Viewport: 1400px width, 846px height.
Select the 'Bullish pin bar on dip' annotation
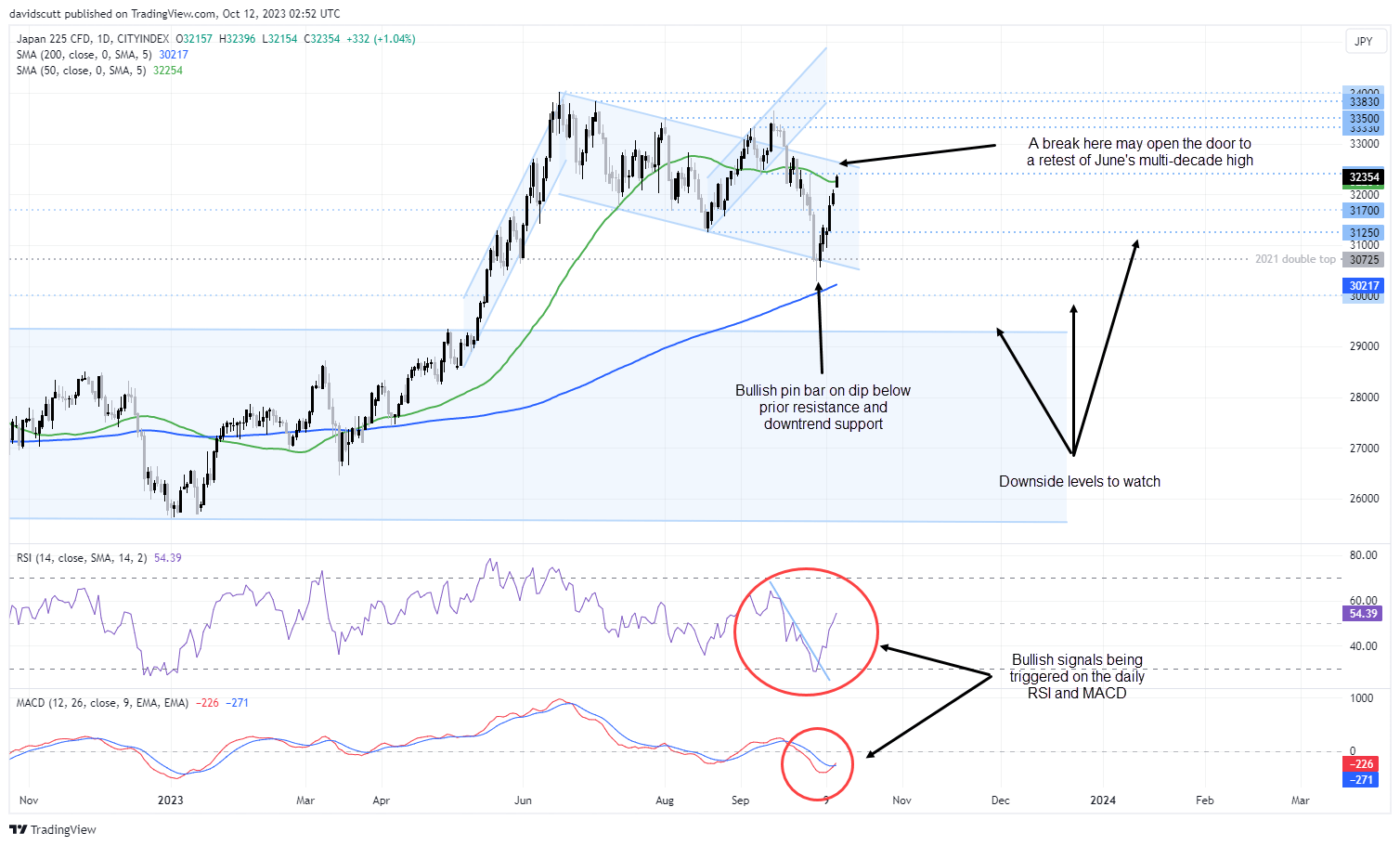[823, 408]
